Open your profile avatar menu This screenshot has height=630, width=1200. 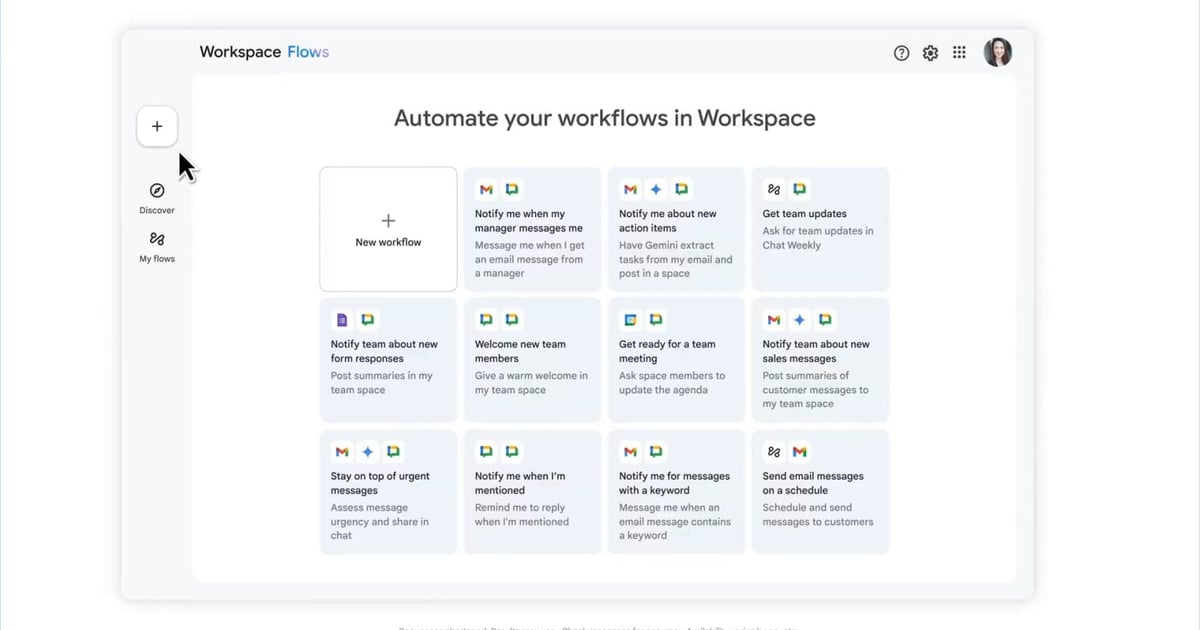pyautogui.click(x=997, y=52)
